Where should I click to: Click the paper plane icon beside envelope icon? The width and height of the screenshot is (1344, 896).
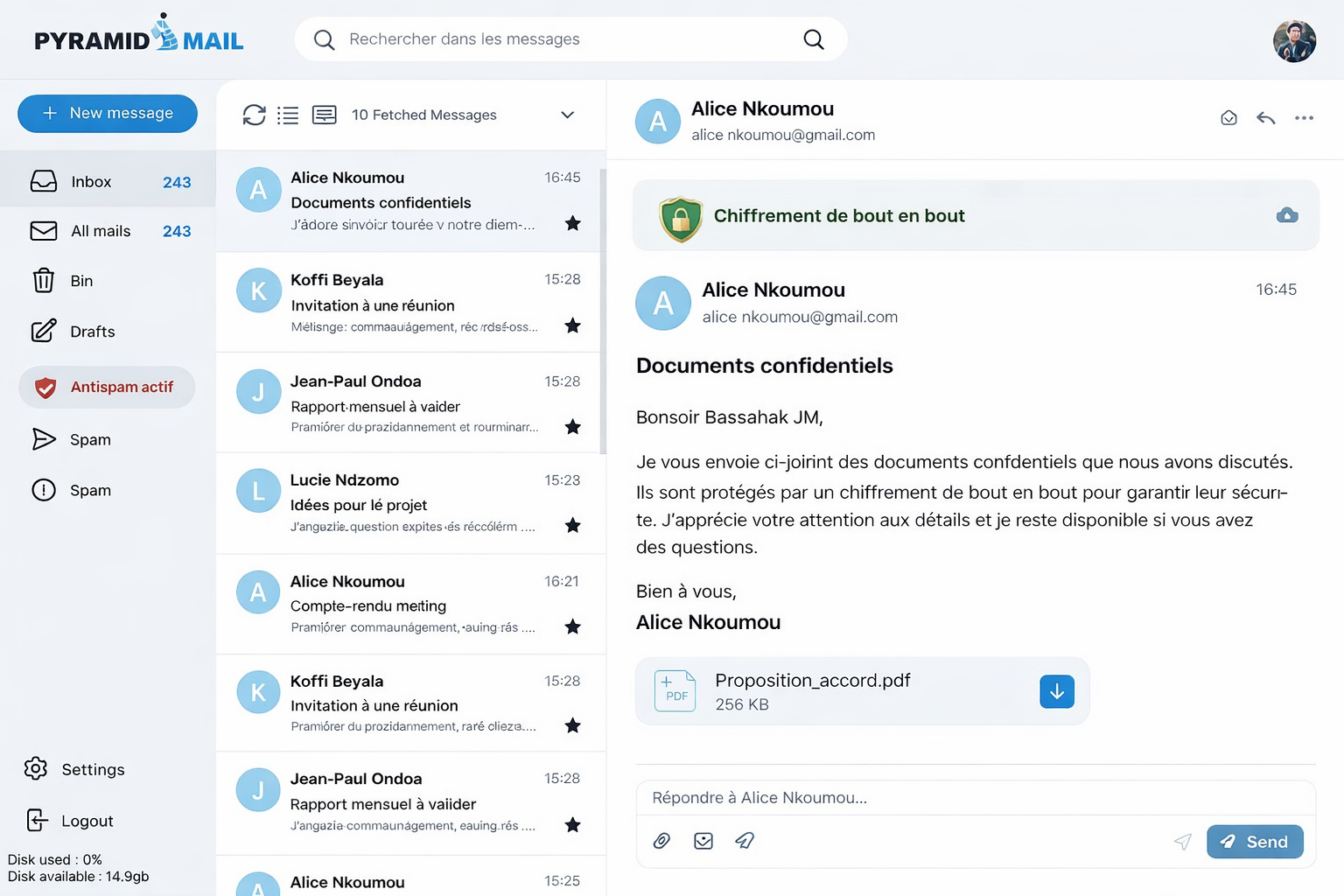[745, 841]
